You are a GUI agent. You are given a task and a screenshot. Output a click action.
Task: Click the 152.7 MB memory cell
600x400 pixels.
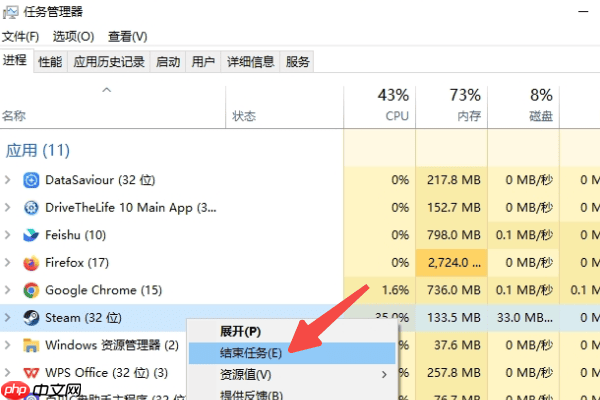click(x=452, y=207)
